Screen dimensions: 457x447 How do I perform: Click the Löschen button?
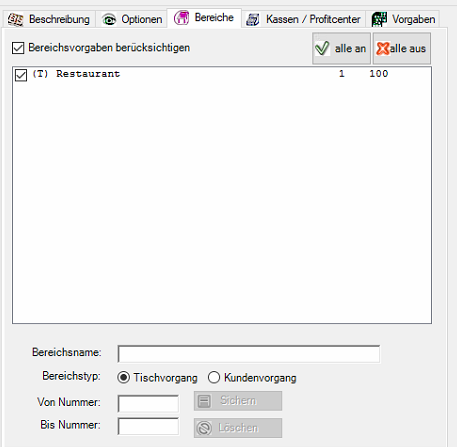(x=238, y=428)
